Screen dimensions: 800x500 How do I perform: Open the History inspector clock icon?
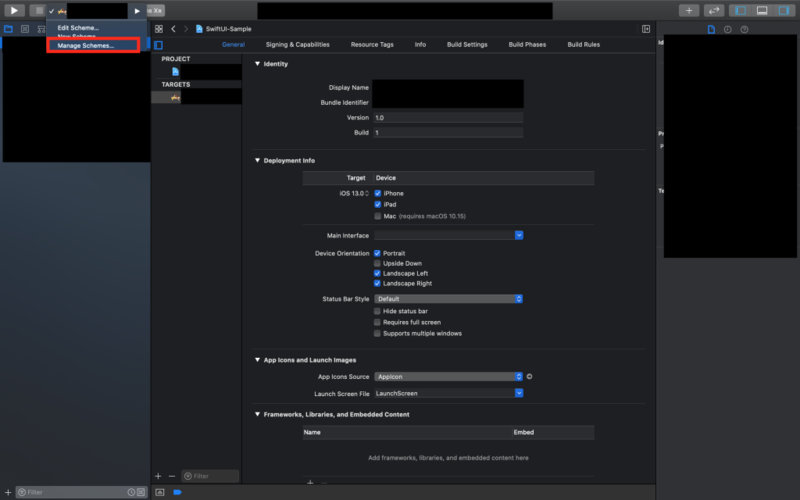[x=728, y=30]
